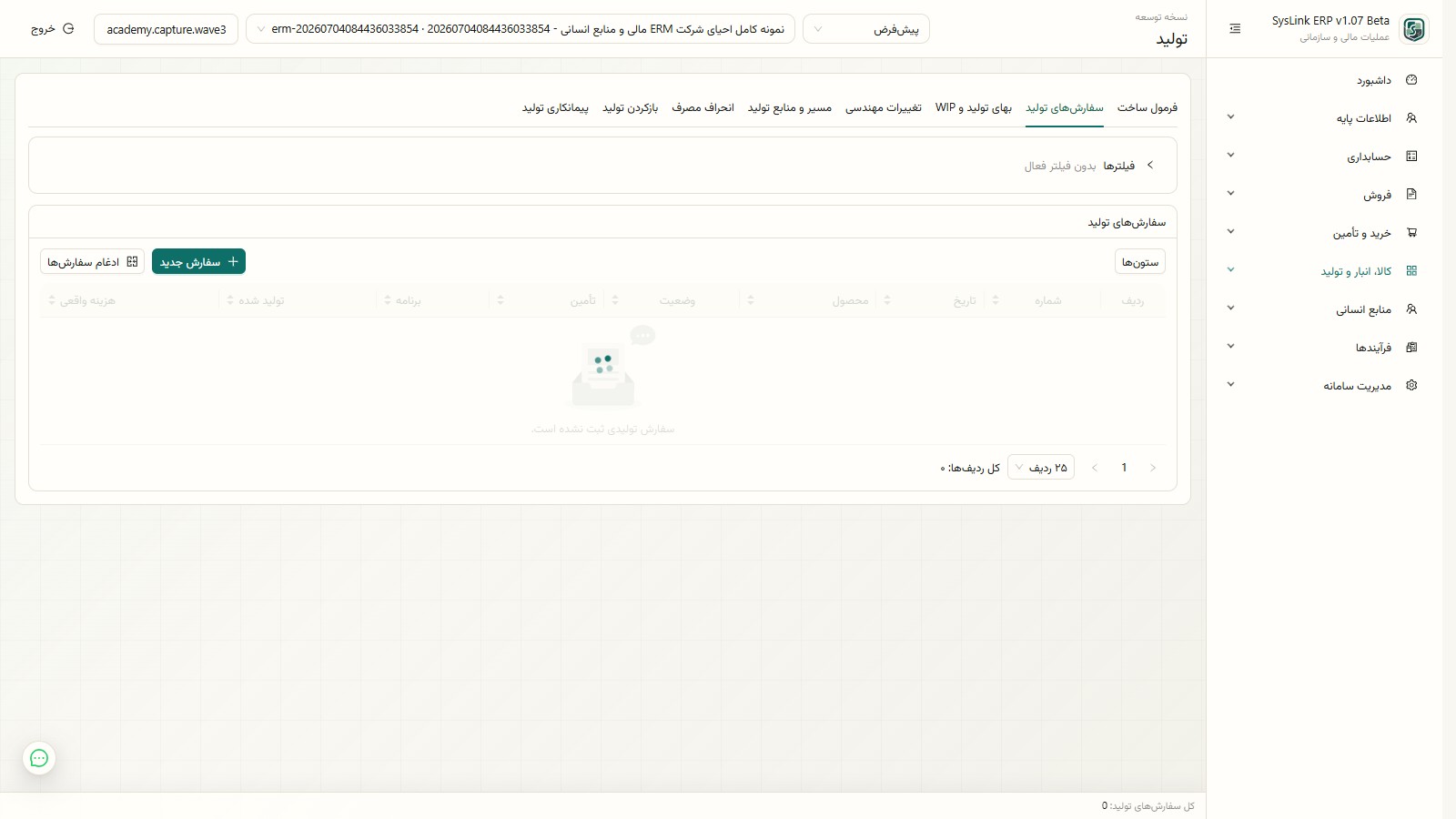Open the پیمانکاری تولید tab
Screen dimensions: 1456x819
555,107
